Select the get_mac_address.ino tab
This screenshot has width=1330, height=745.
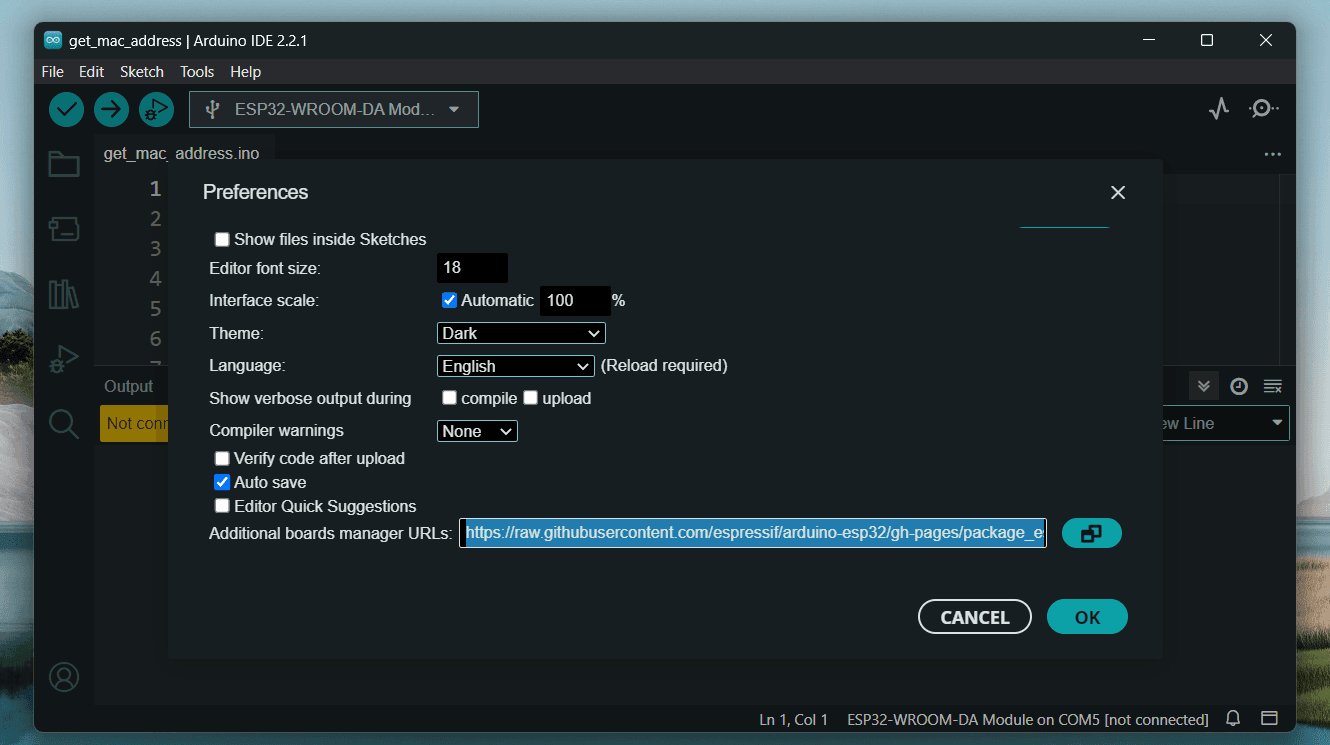tap(182, 154)
